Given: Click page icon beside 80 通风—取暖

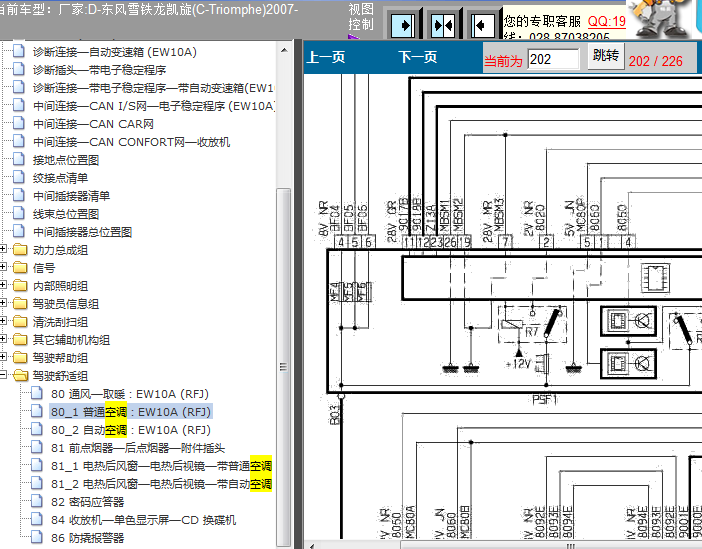Looking at the screenshot, I should point(37,393).
